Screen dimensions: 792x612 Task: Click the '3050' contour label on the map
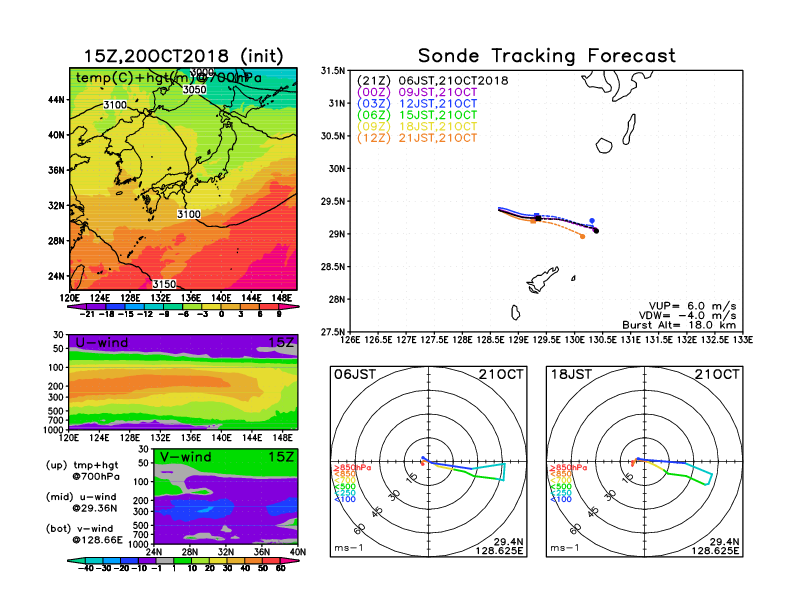coord(194,90)
